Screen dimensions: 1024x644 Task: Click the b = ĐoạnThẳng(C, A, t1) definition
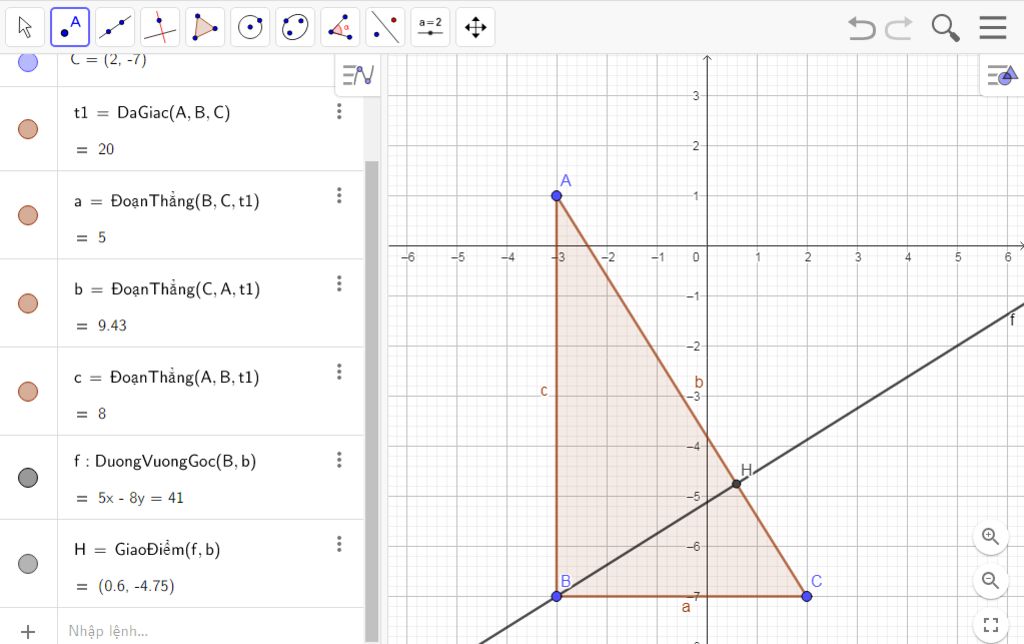click(167, 289)
